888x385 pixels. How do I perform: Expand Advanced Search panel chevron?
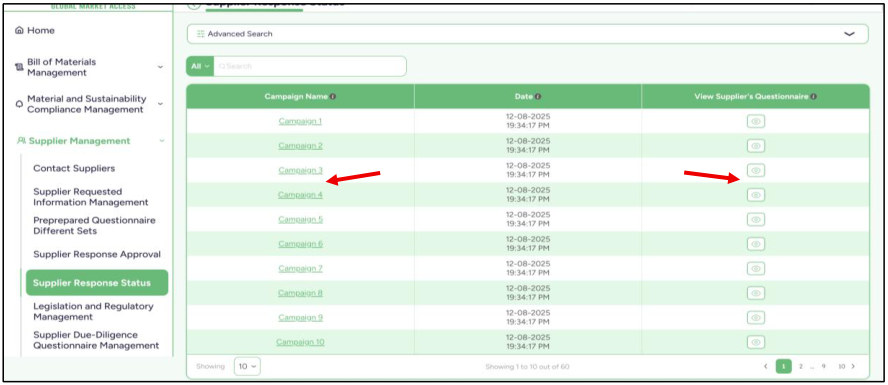(849, 34)
